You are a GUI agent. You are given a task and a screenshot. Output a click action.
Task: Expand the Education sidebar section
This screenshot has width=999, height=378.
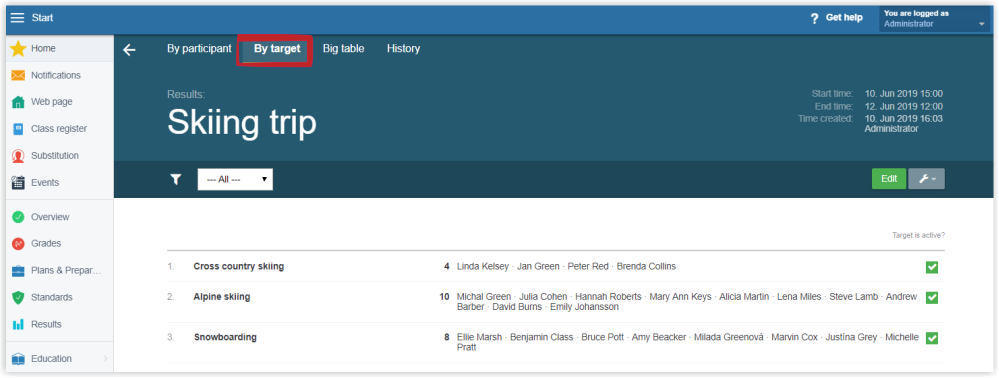[x=59, y=359]
